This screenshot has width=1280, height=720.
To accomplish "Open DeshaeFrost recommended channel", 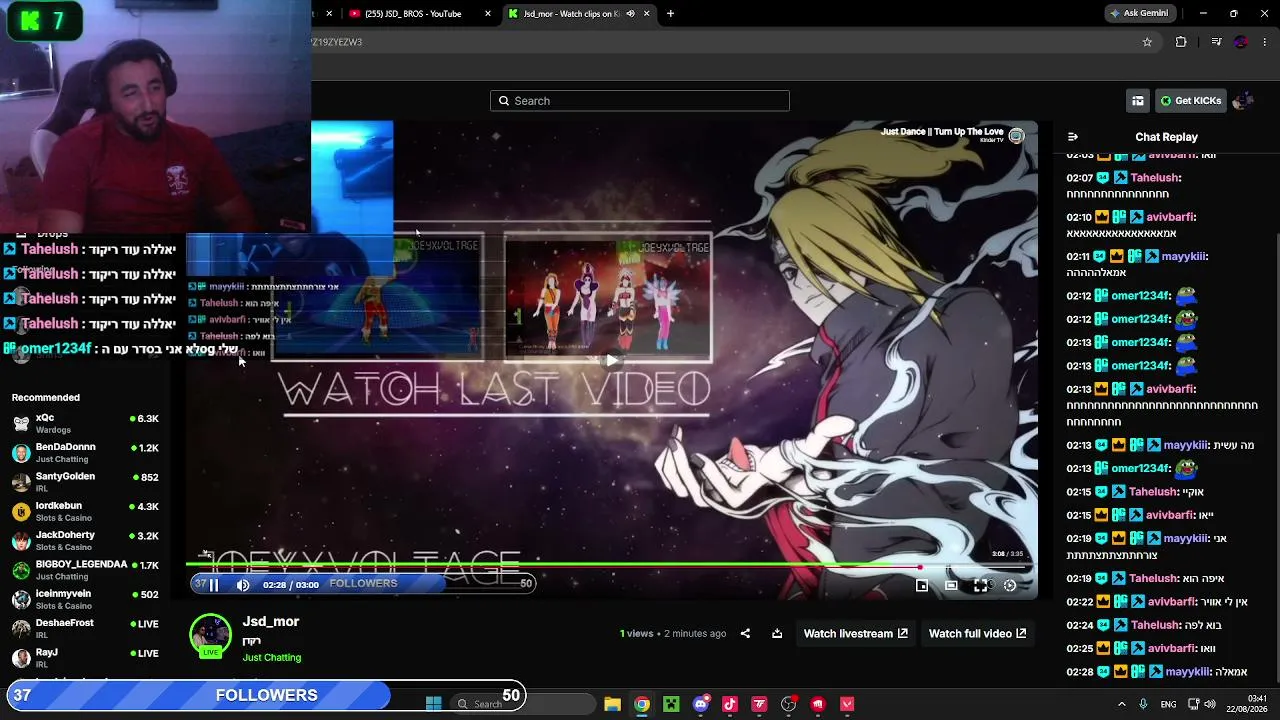I will point(85,628).
